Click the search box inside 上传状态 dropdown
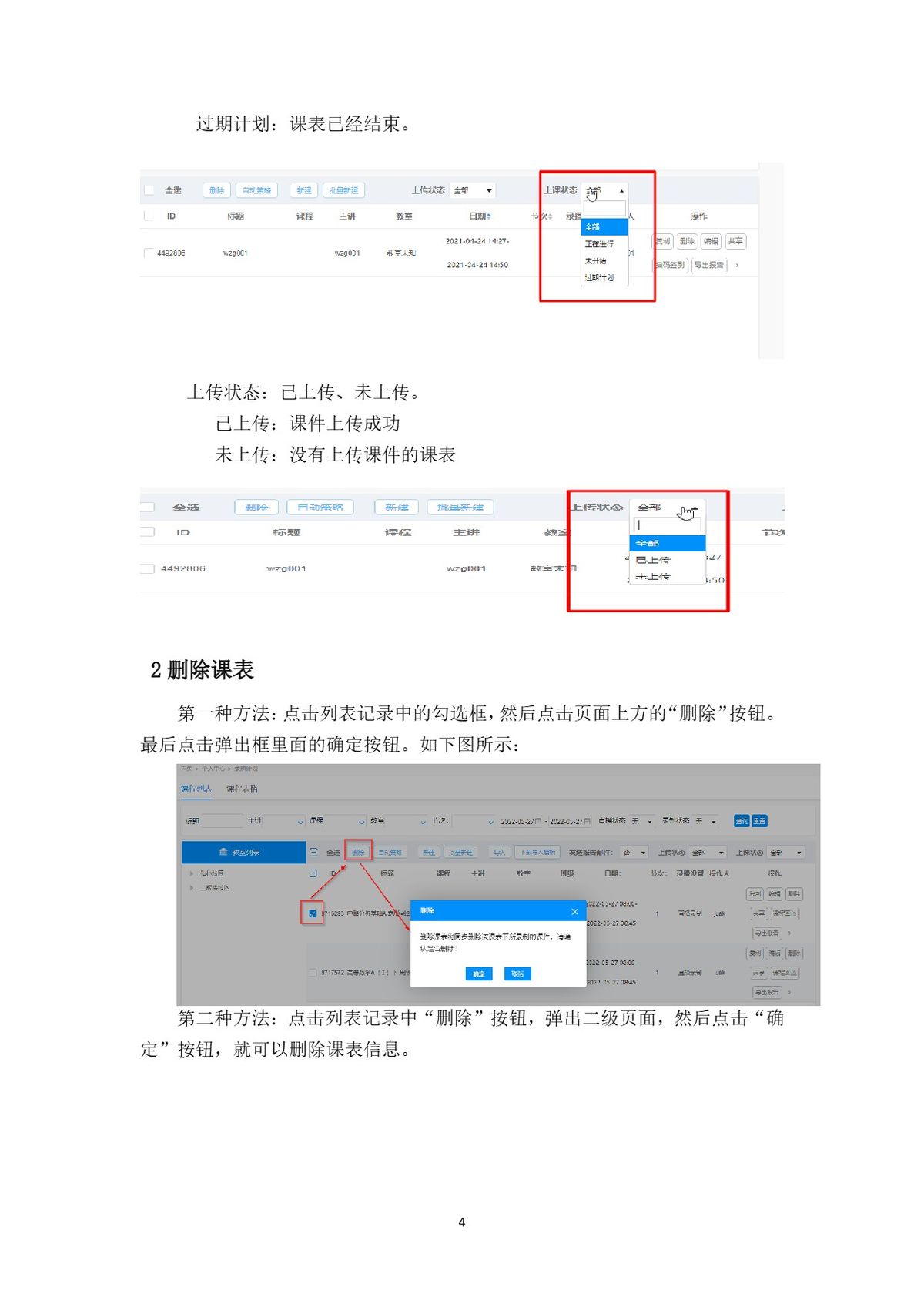Image resolution: width=924 pixels, height=1307 pixels. click(667, 525)
